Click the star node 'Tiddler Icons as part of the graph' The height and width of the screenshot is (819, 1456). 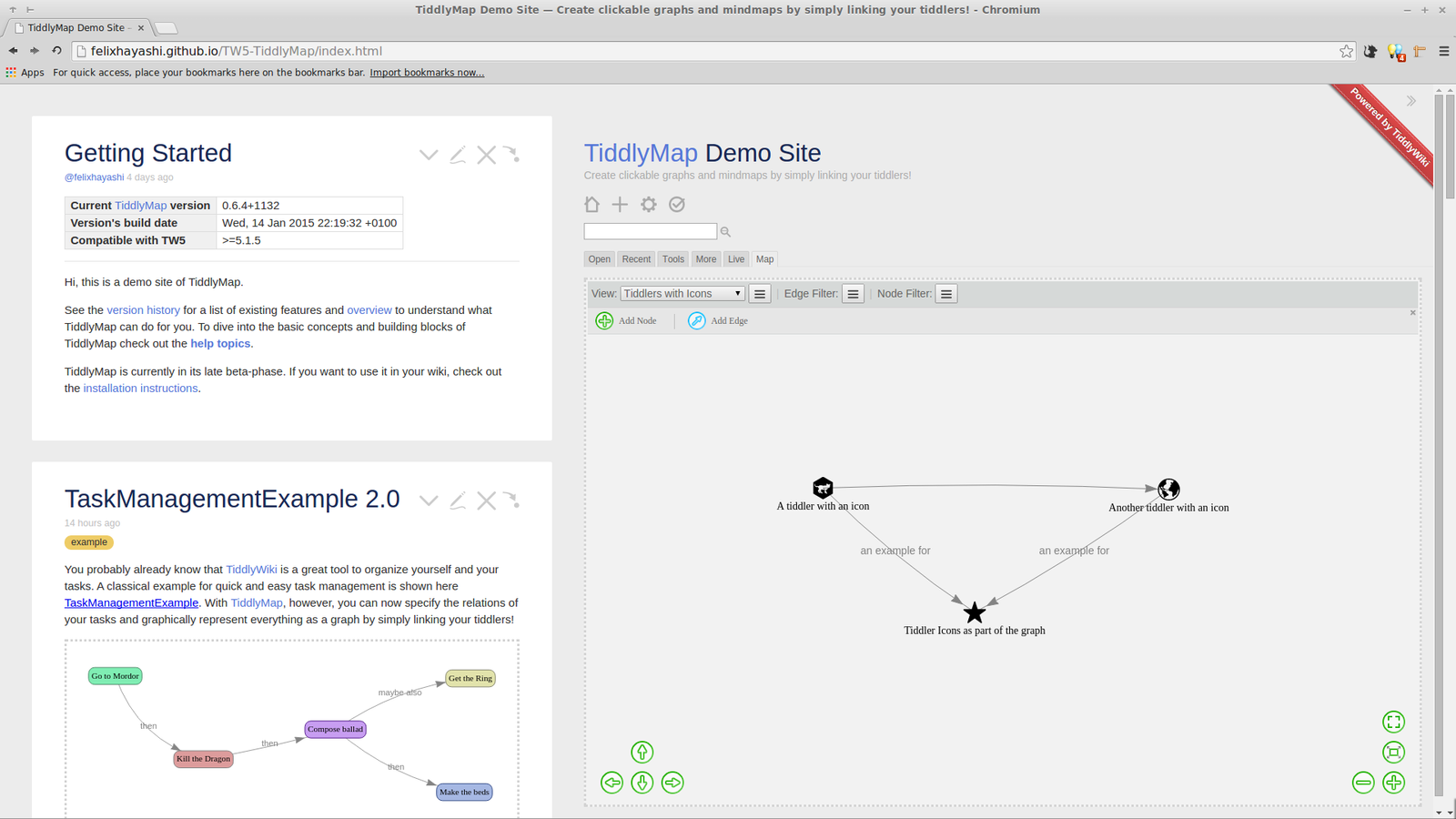pos(975,612)
